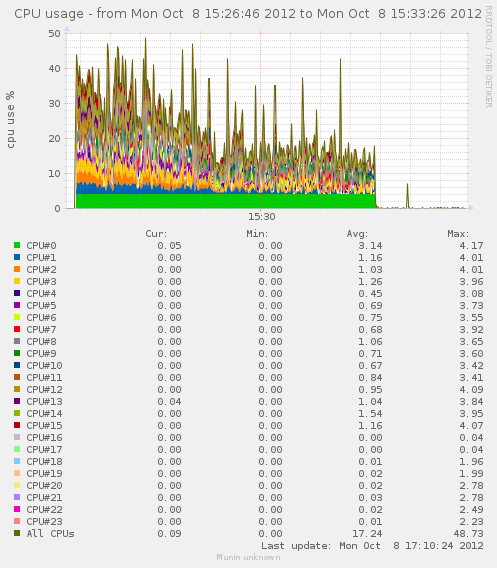Select the CPU#12 legend label

[x=44, y=389]
